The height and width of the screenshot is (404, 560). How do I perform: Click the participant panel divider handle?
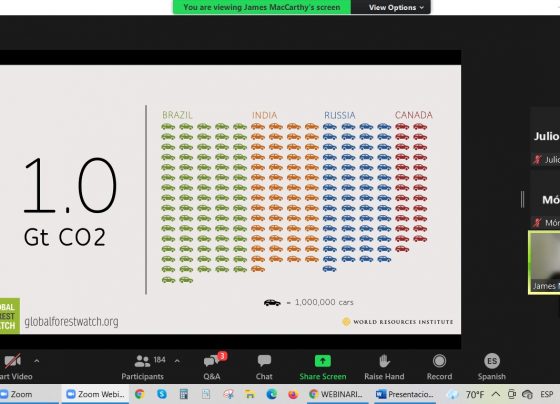click(522, 199)
